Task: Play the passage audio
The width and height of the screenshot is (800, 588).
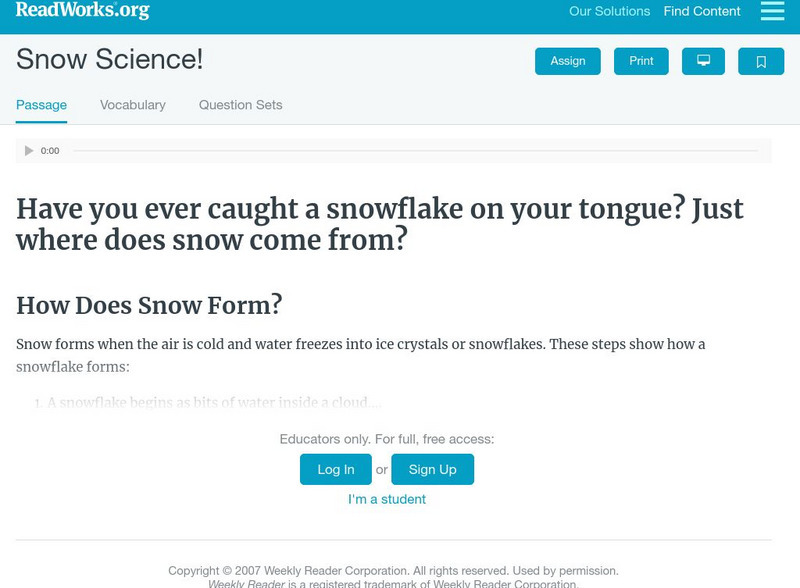Action: point(29,151)
